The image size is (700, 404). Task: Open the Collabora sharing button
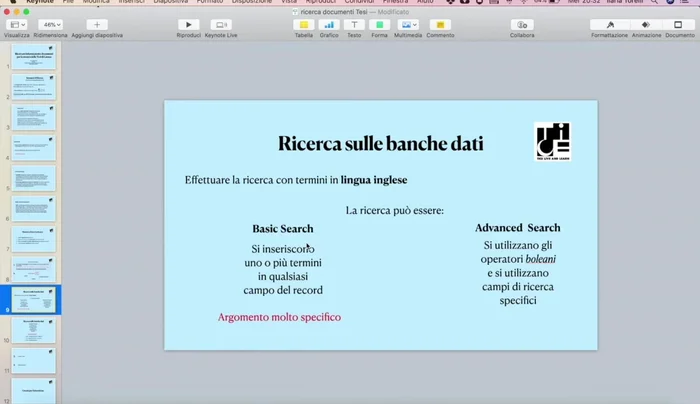522,25
